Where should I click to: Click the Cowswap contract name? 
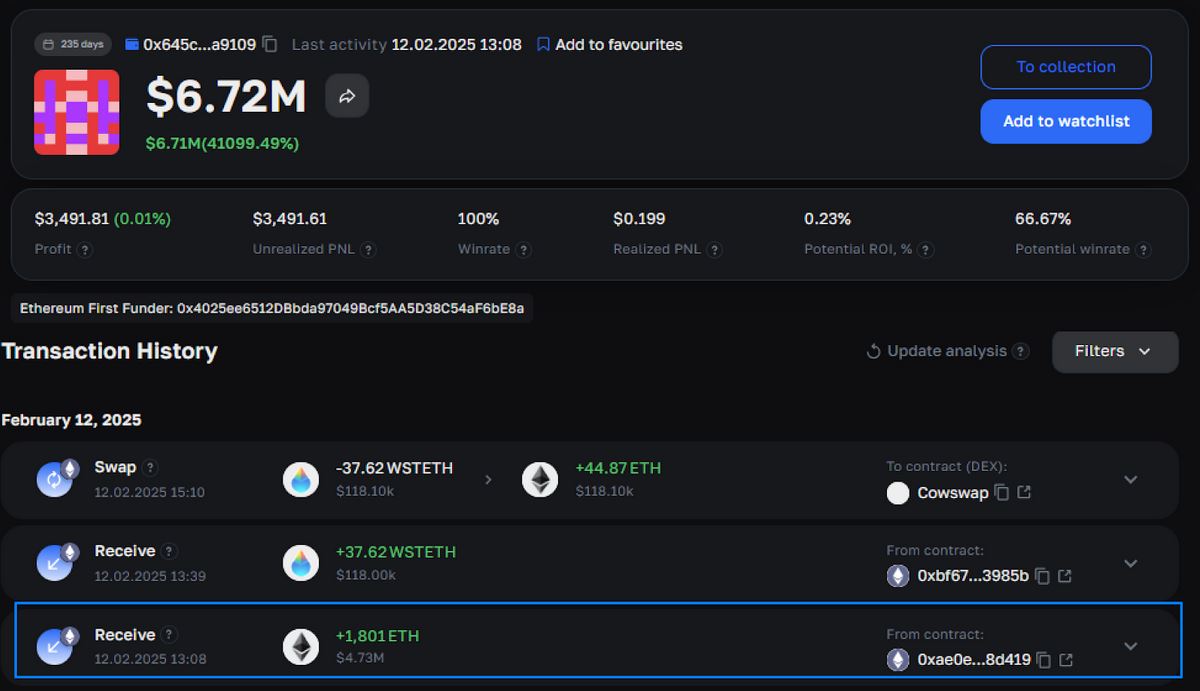click(x=953, y=493)
